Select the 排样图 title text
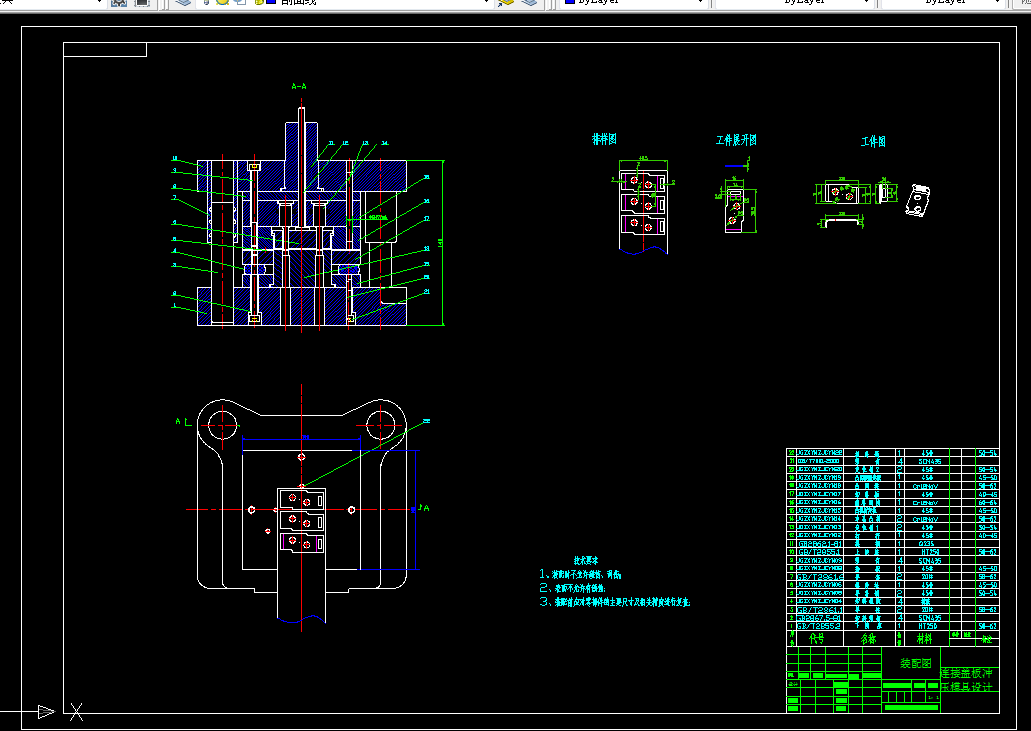This screenshot has height=731, width=1031. click(x=604, y=139)
